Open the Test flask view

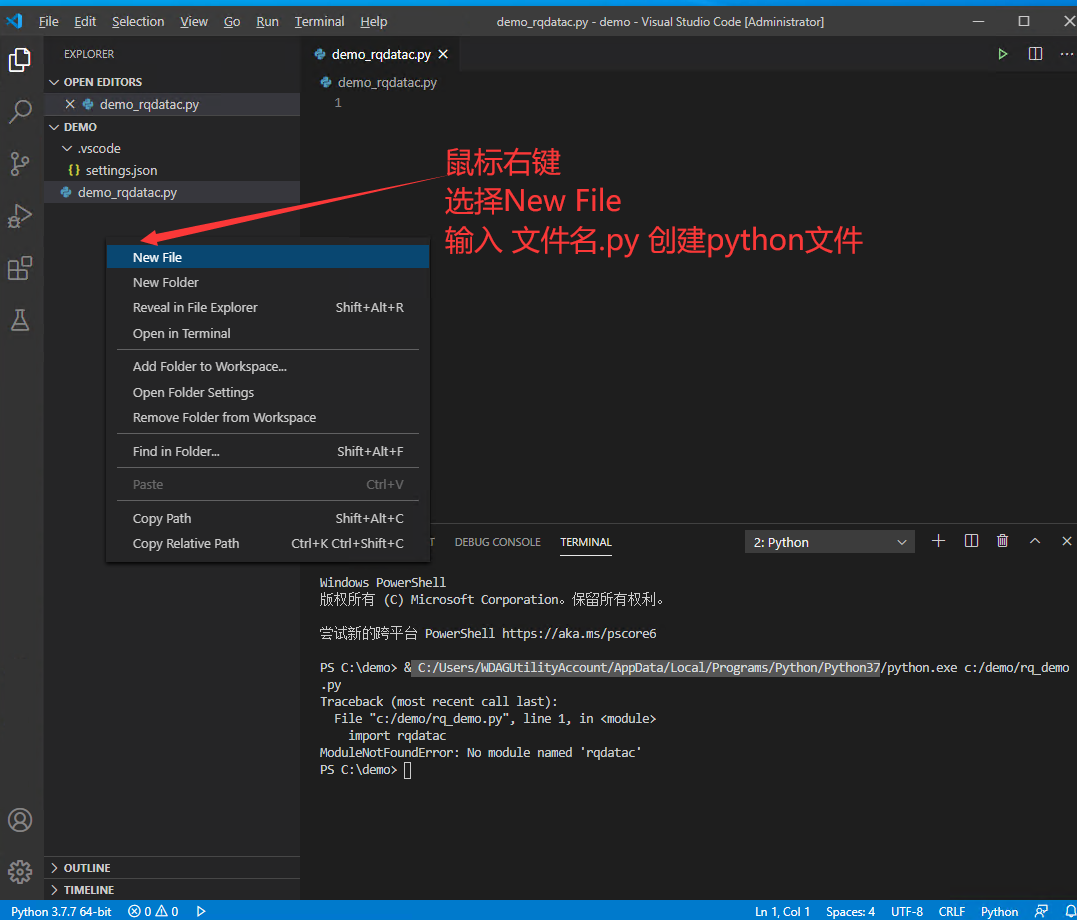pyautogui.click(x=20, y=319)
